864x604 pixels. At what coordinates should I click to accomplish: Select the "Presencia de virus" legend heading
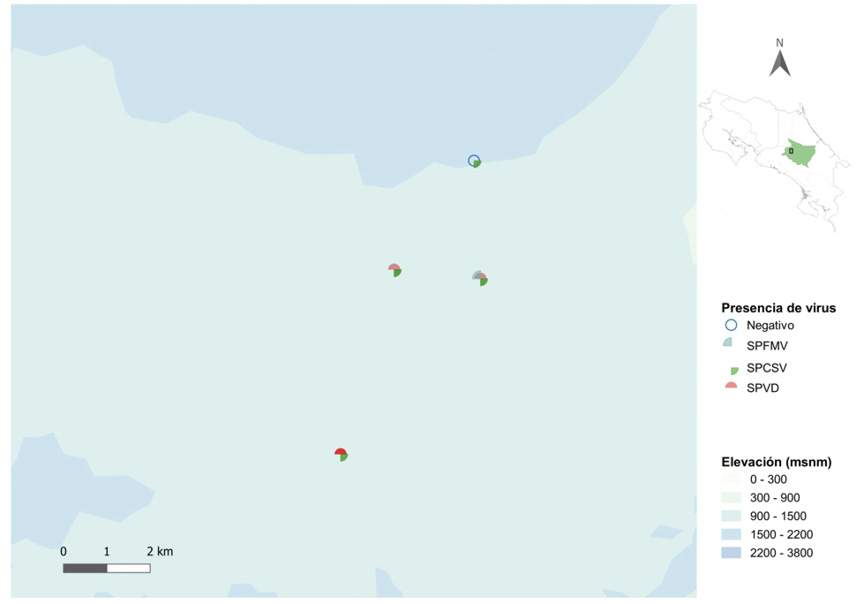tap(778, 307)
